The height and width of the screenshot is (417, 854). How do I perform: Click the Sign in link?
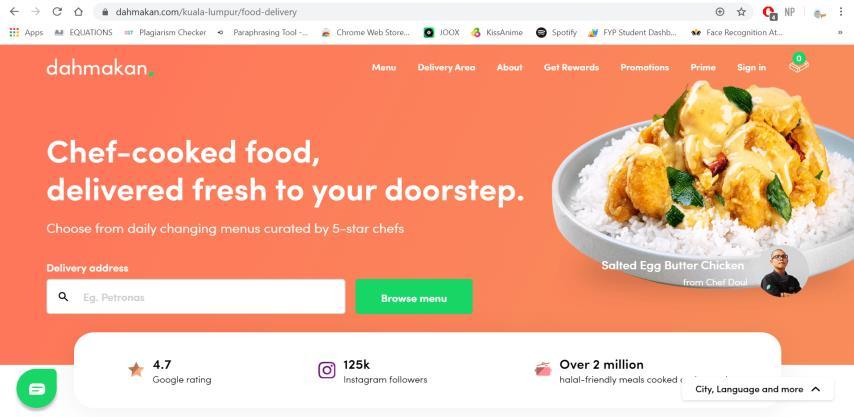752,68
